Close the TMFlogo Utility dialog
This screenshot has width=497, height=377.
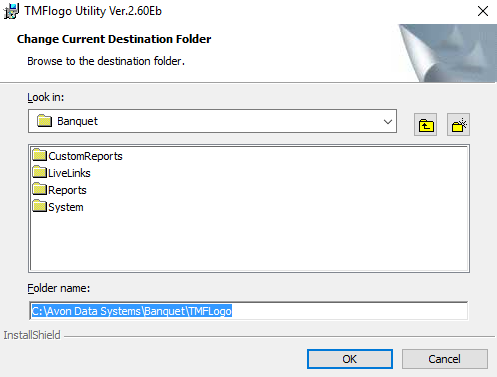[482, 11]
